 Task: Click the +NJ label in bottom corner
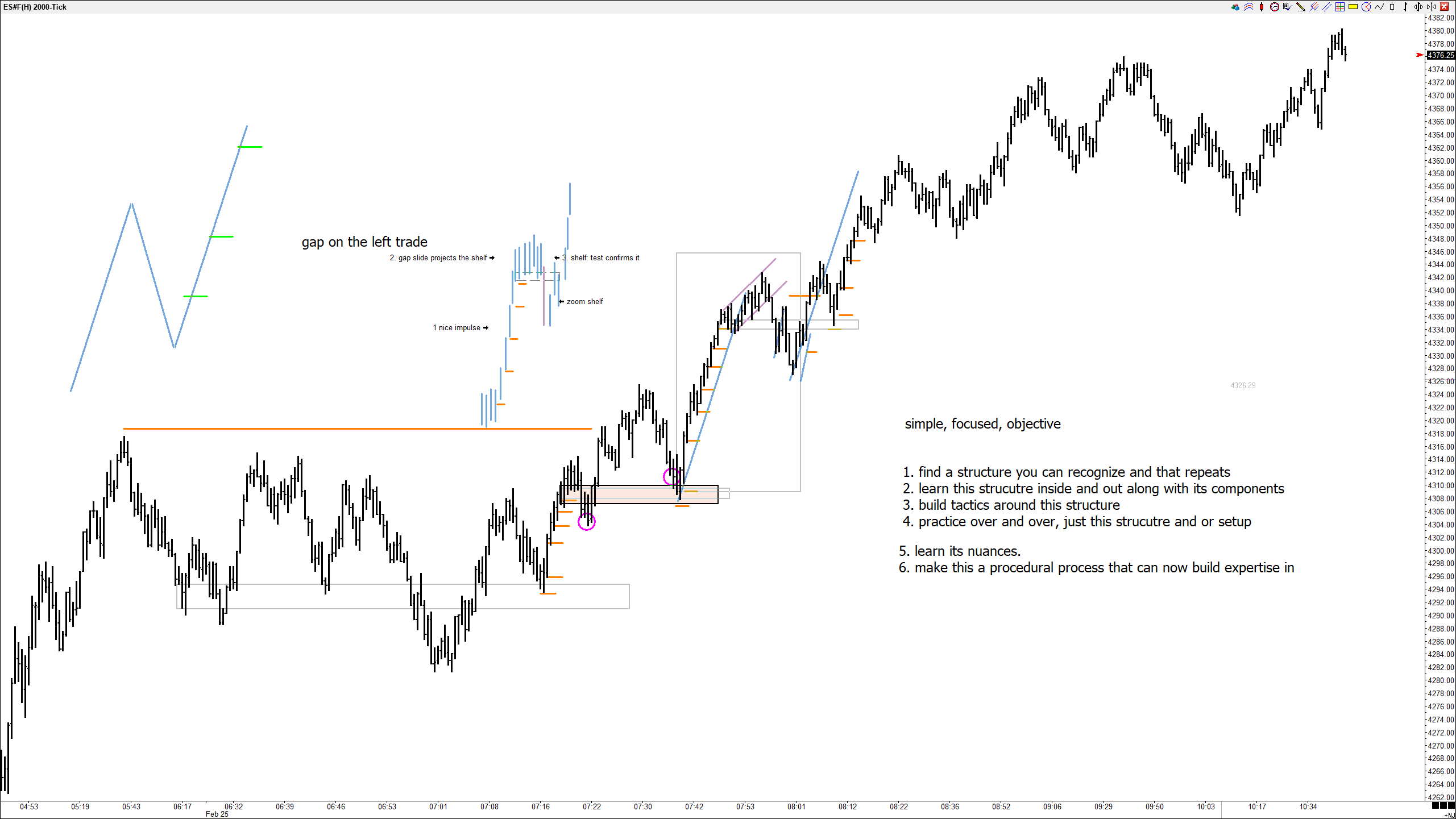[x=1449, y=815]
